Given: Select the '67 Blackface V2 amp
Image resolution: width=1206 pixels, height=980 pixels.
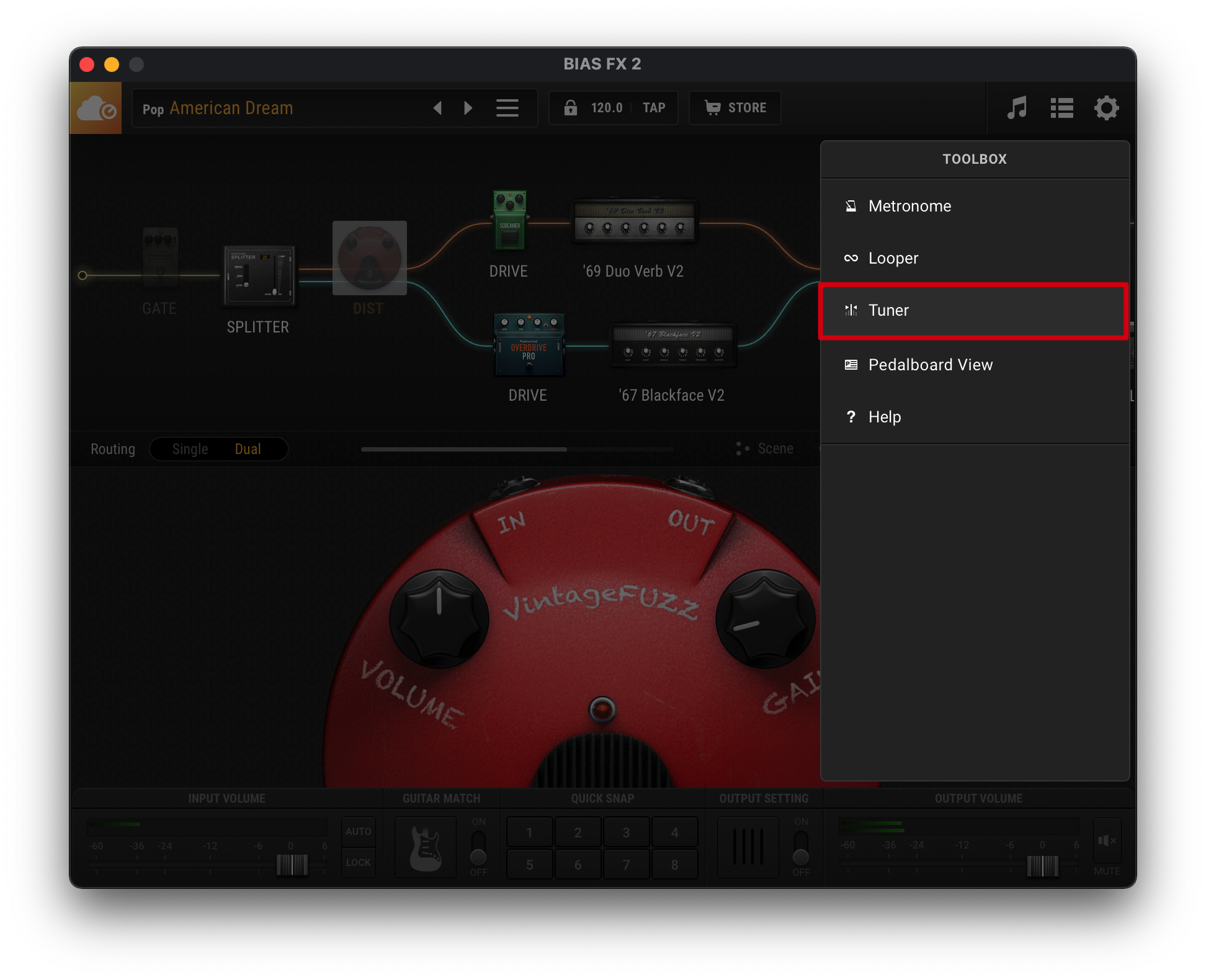Looking at the screenshot, I should pos(674,345).
